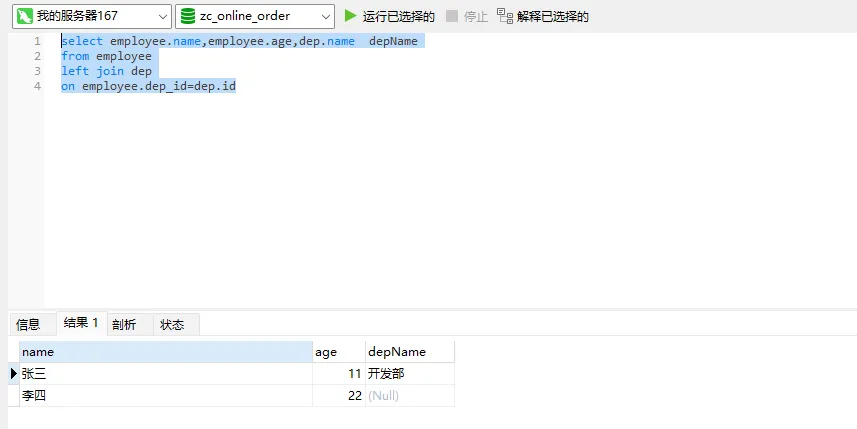Click the green database cylinder icon

click(x=188, y=16)
